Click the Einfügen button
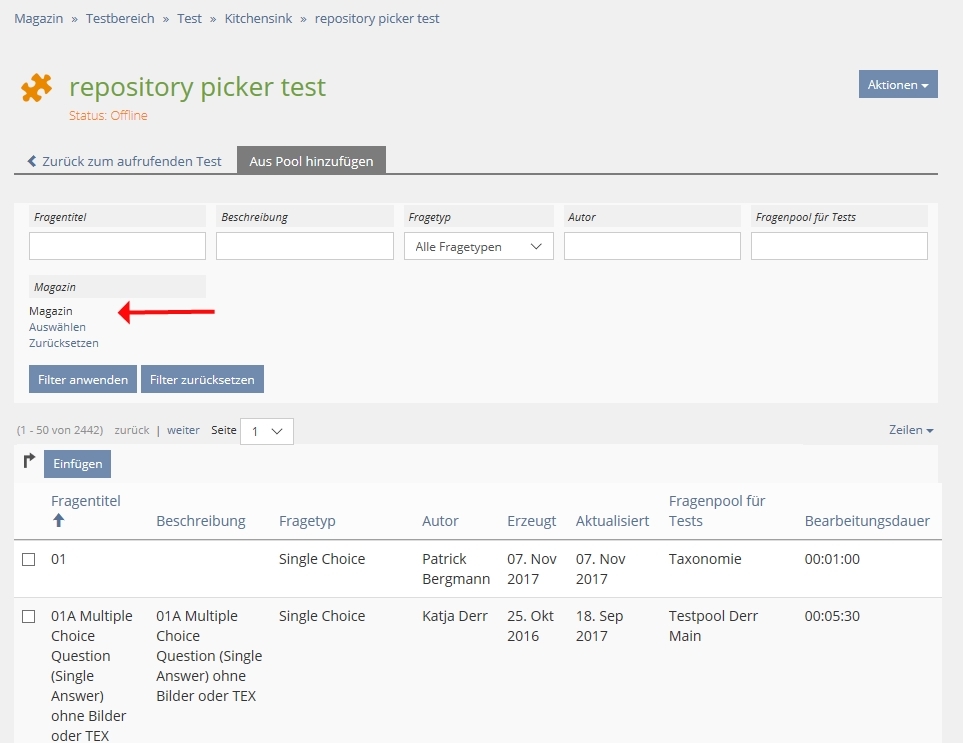Viewport: 963px width, 743px height. [x=77, y=464]
